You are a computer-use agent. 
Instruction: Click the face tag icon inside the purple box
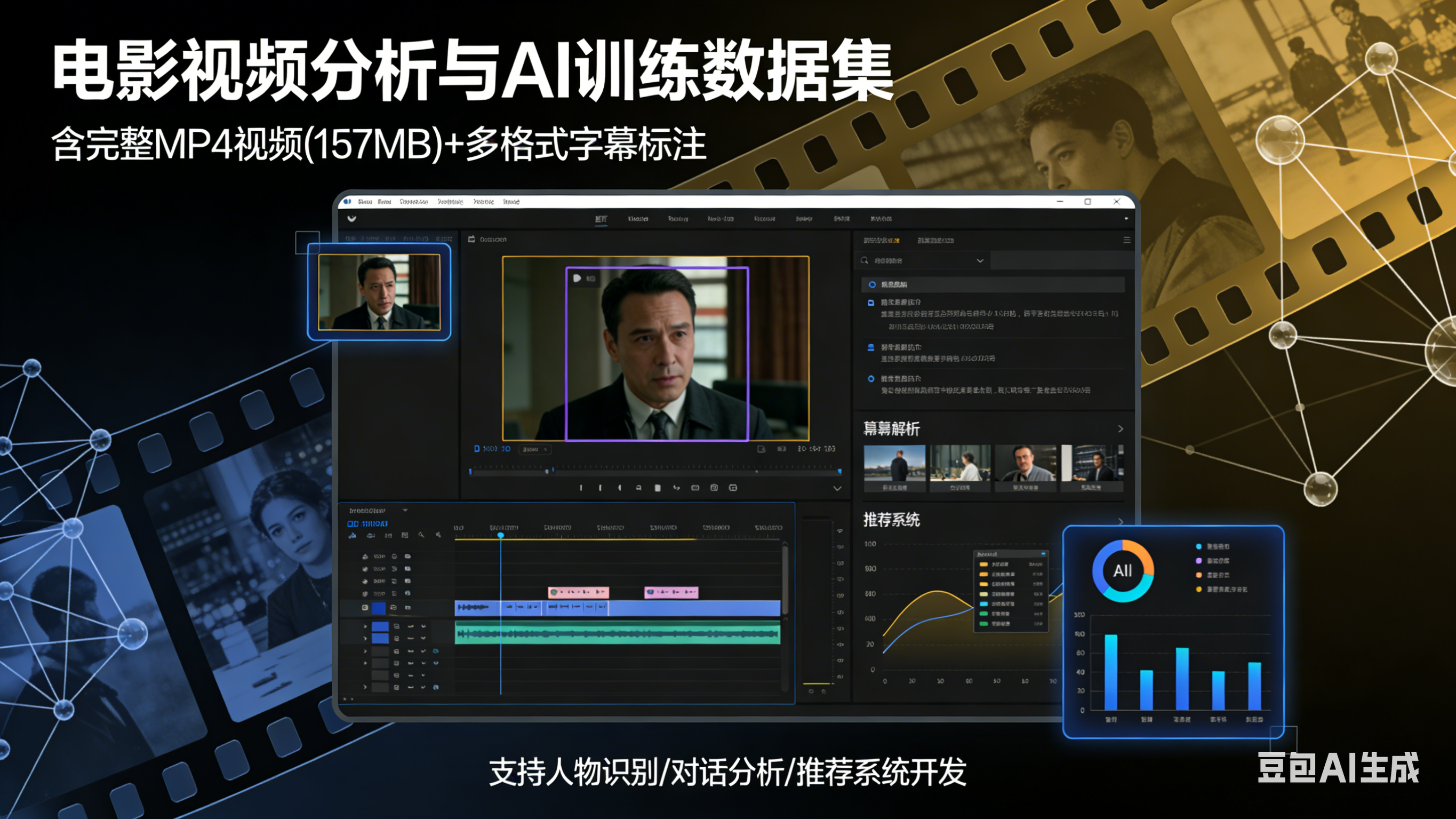coord(577,279)
